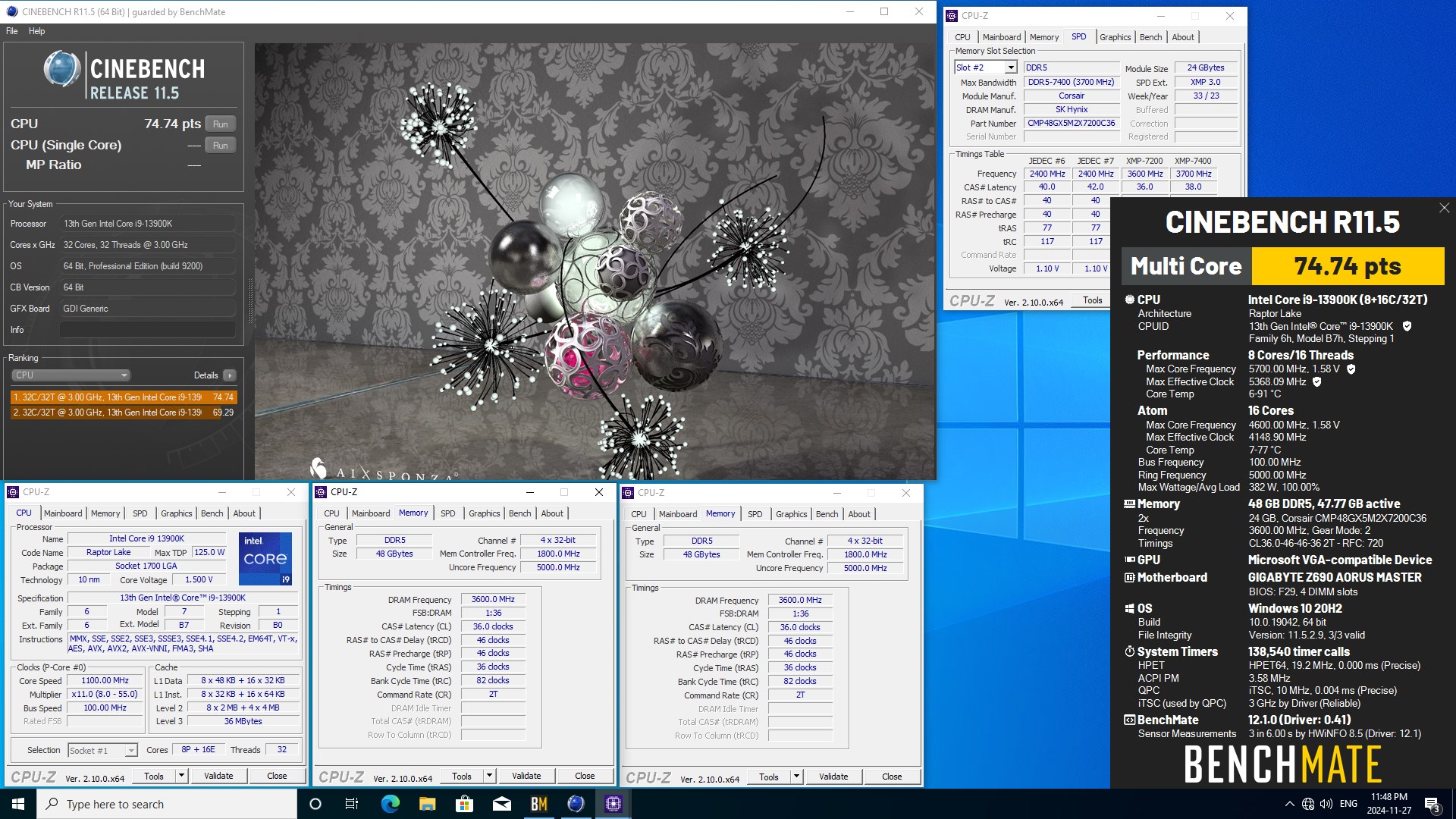Click the ENG language indicator
1456x819 pixels.
pyautogui.click(x=1348, y=804)
